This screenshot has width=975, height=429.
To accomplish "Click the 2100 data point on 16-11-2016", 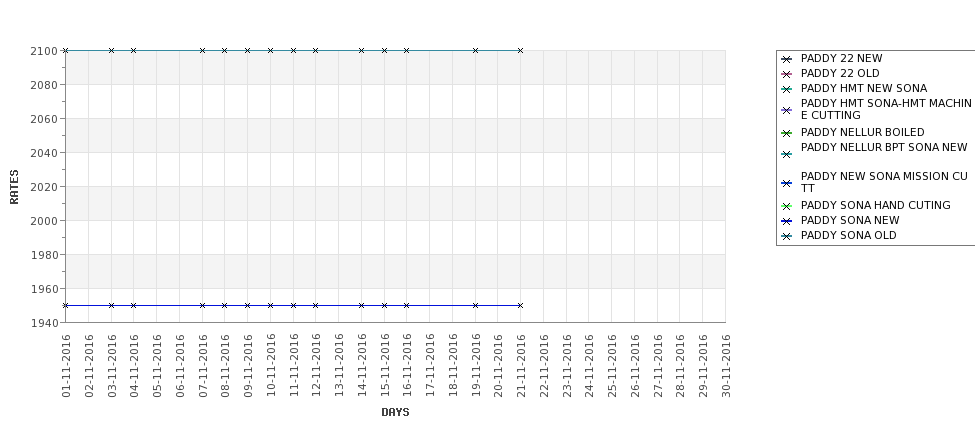I will [x=407, y=50].
